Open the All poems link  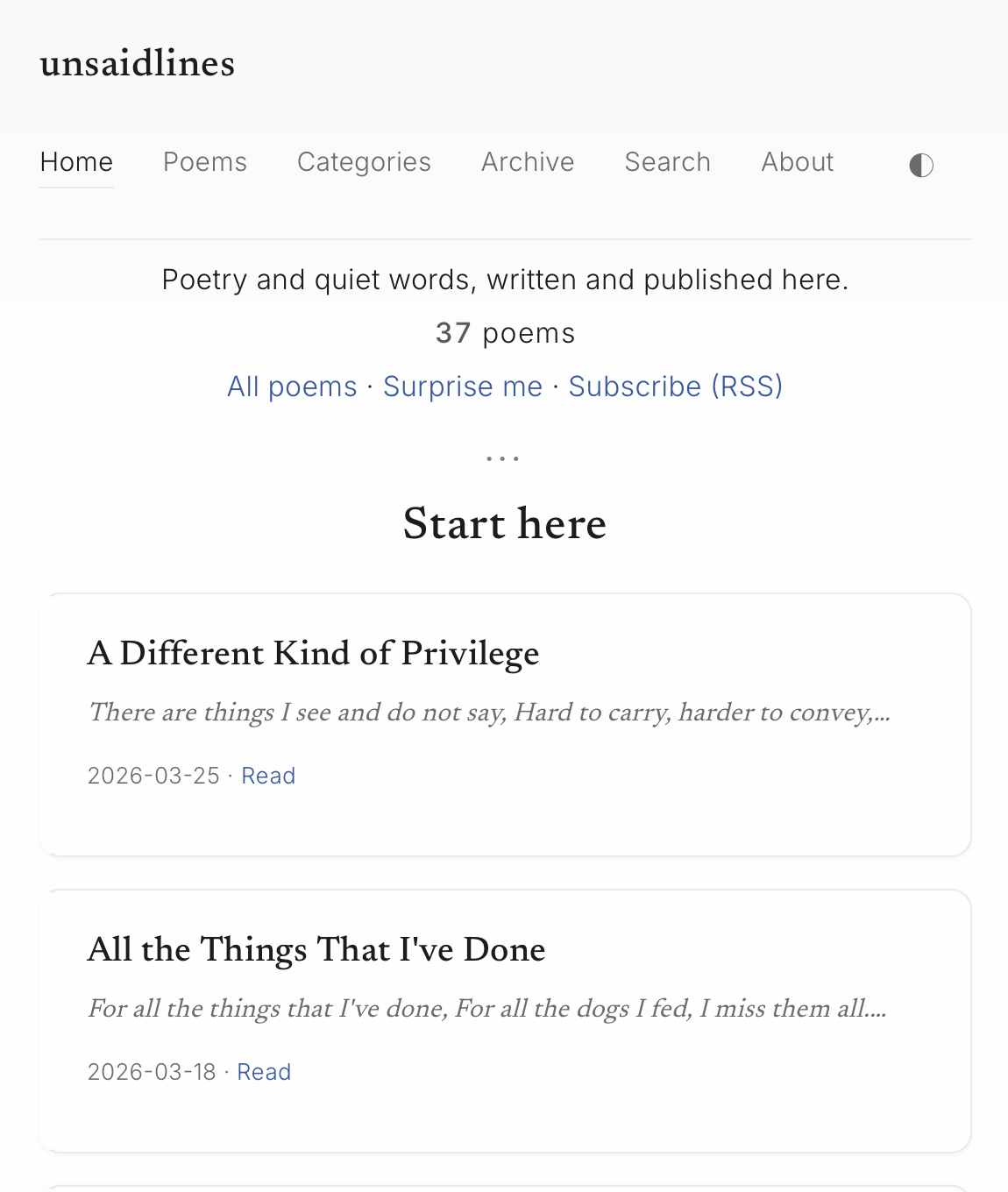[292, 387]
